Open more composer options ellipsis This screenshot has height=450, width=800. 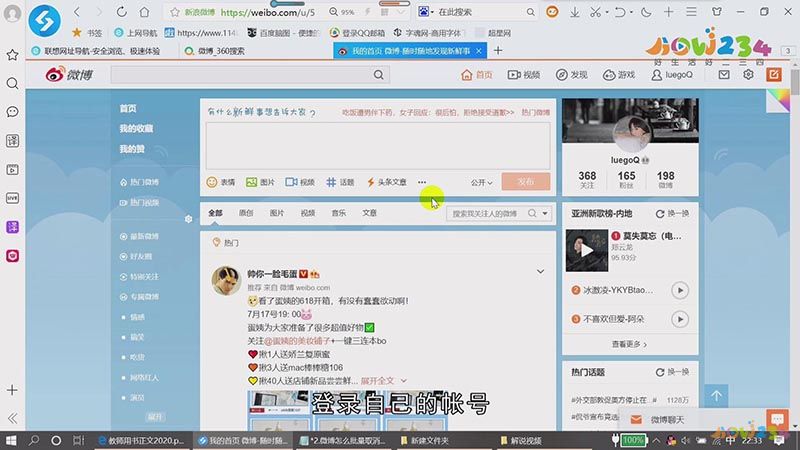(422, 182)
